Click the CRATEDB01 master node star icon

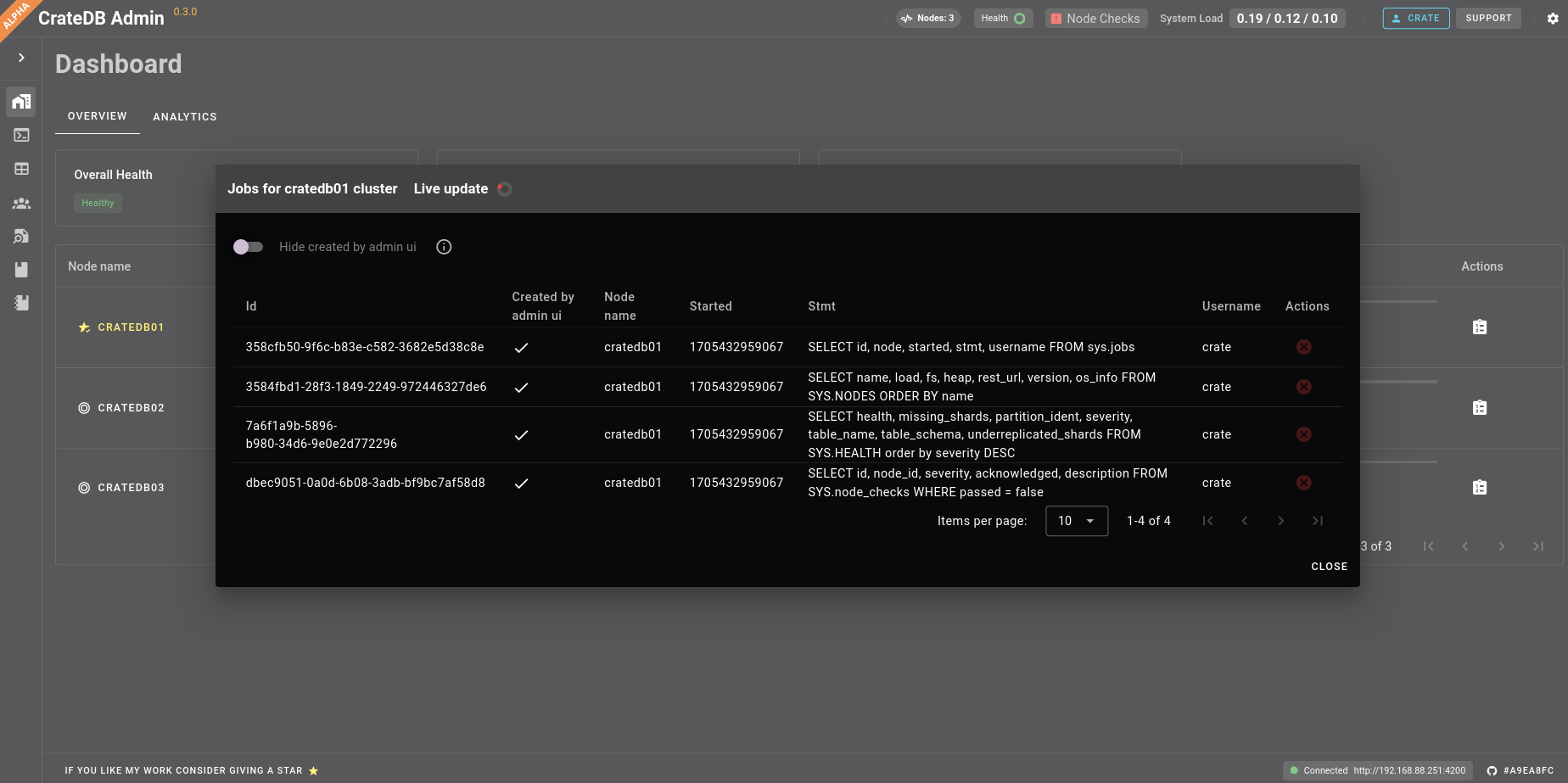(x=84, y=327)
